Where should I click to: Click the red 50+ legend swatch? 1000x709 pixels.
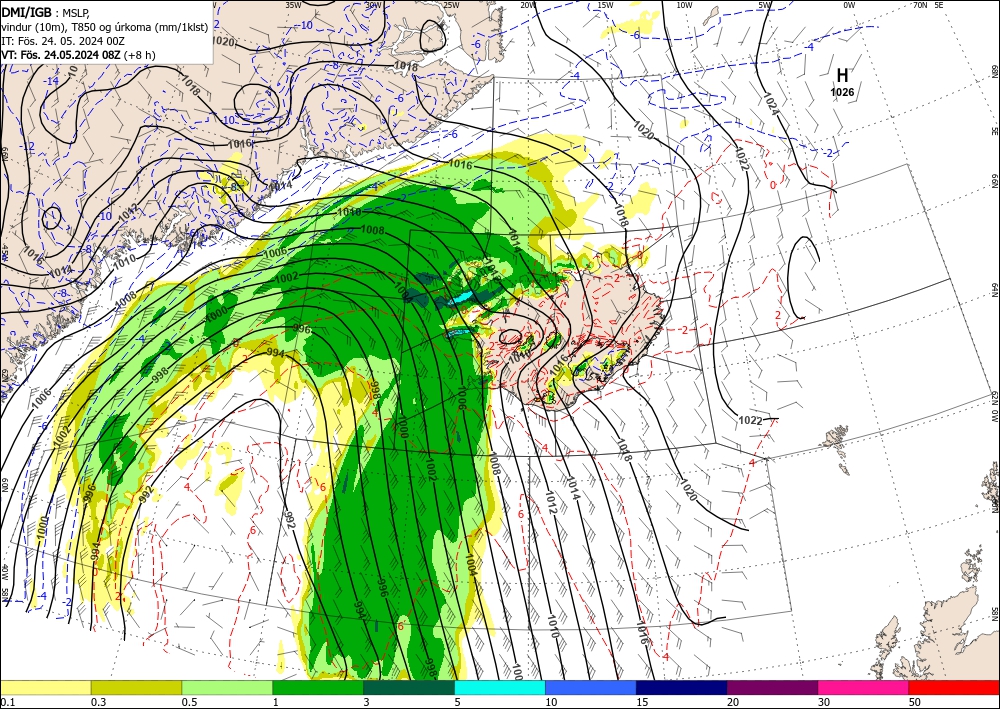click(954, 687)
